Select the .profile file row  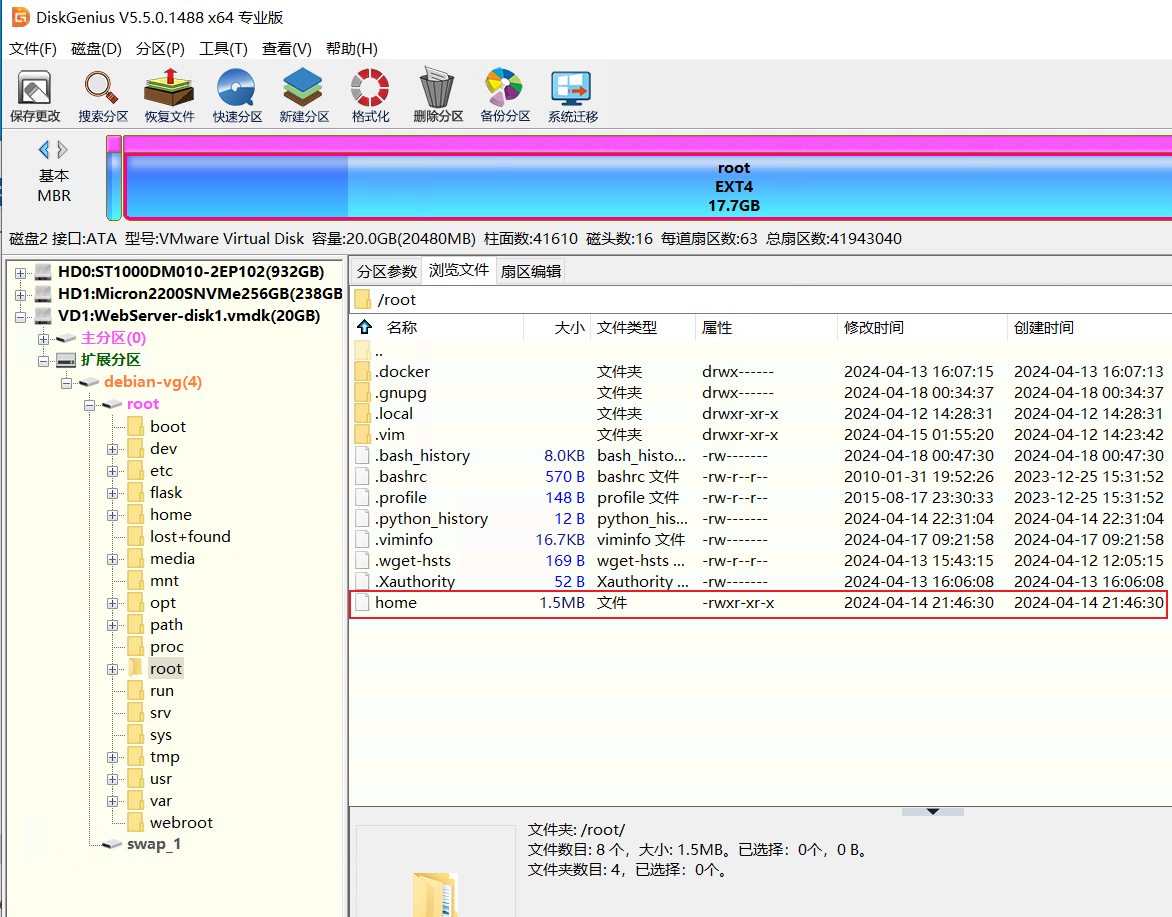tap(761, 498)
